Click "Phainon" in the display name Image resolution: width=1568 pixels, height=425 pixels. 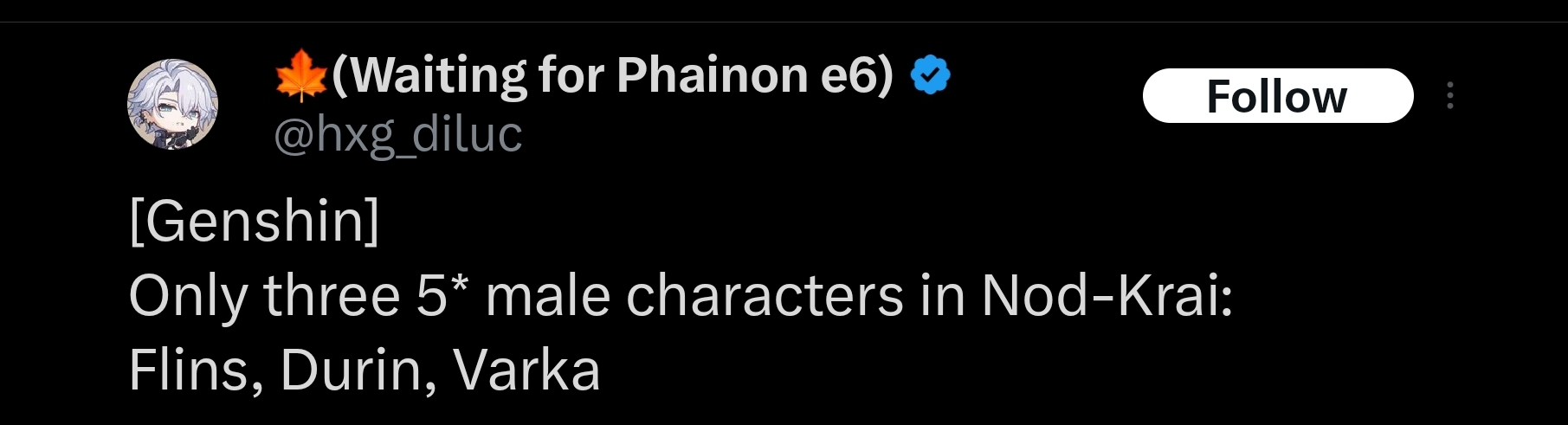coord(712,75)
